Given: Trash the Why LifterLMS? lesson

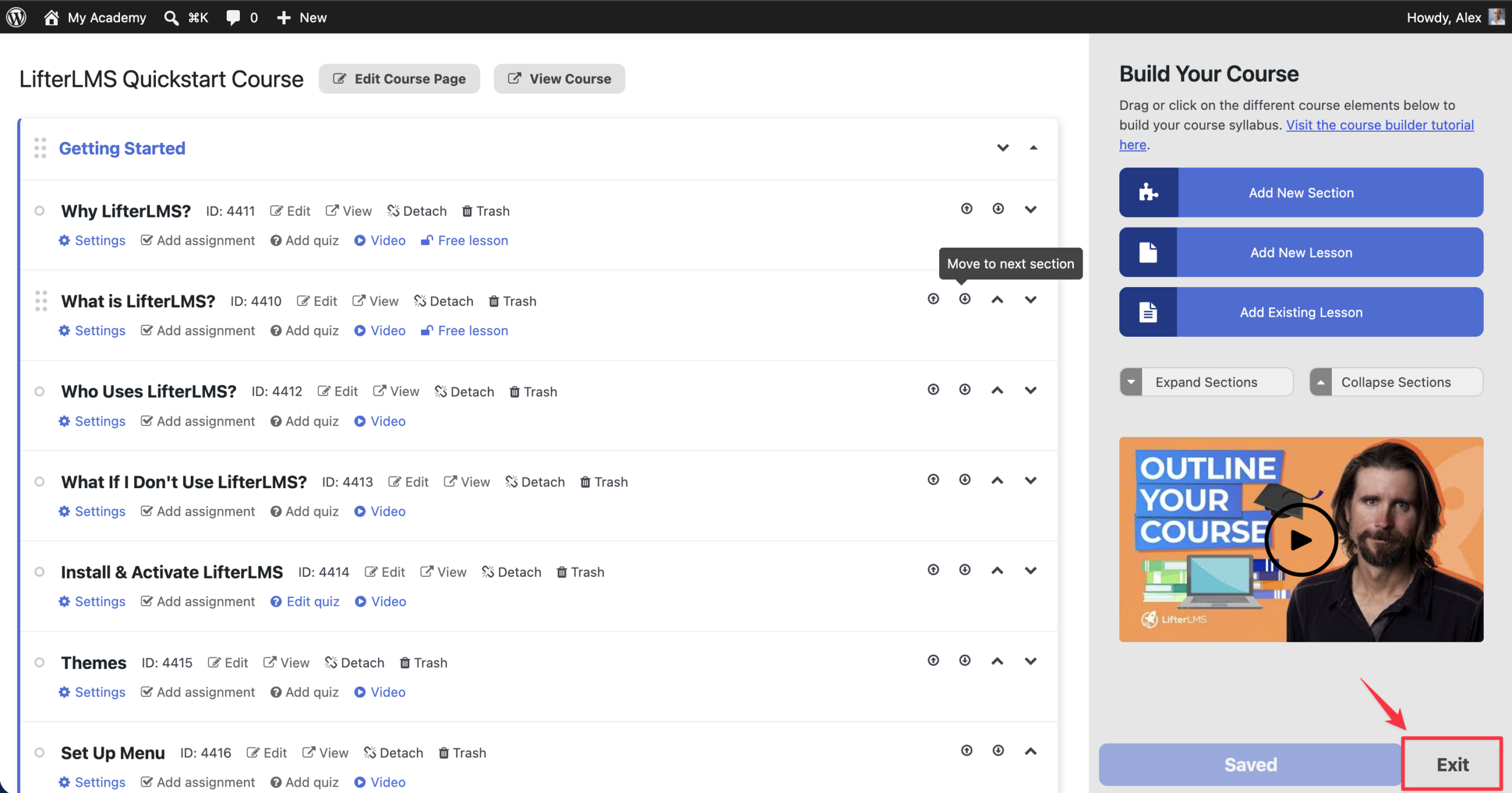Looking at the screenshot, I should point(485,211).
